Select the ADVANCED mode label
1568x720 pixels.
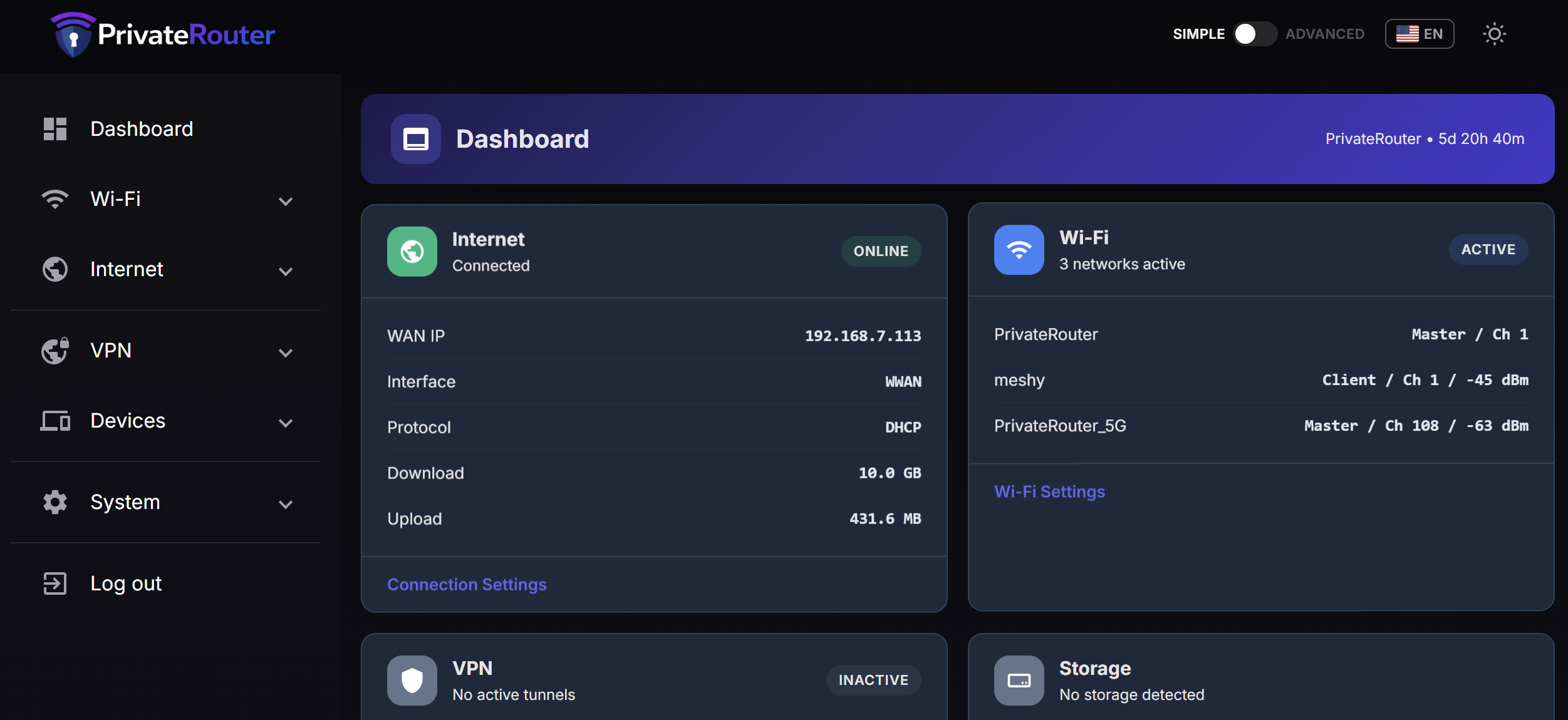point(1325,34)
